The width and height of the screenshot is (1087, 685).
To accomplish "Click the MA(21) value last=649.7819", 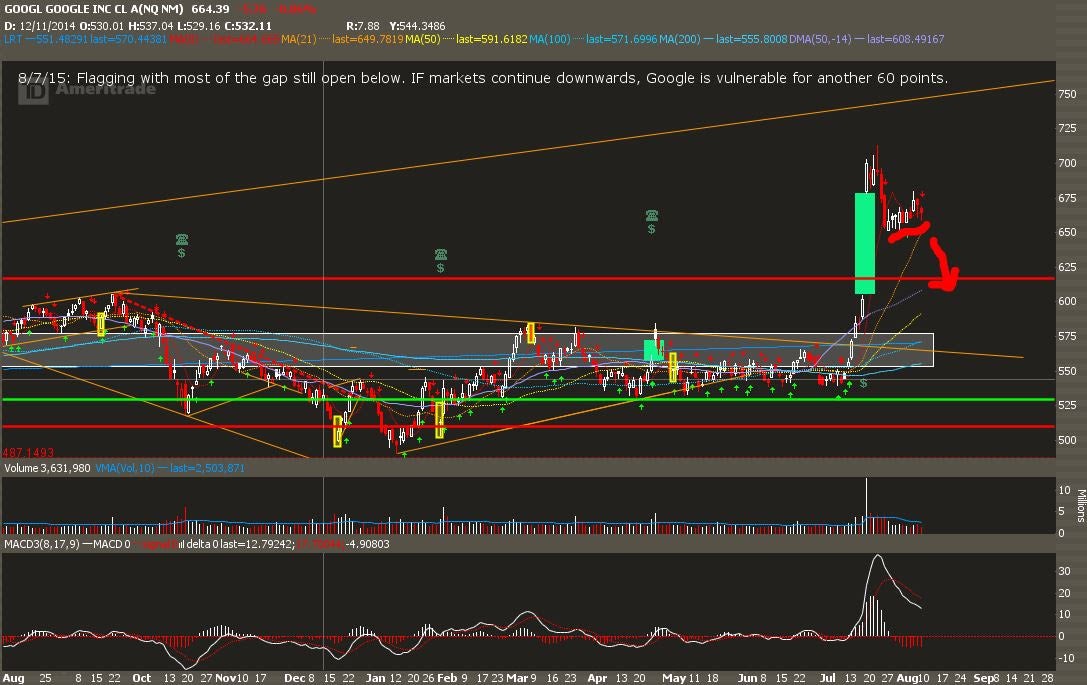I will (368, 39).
